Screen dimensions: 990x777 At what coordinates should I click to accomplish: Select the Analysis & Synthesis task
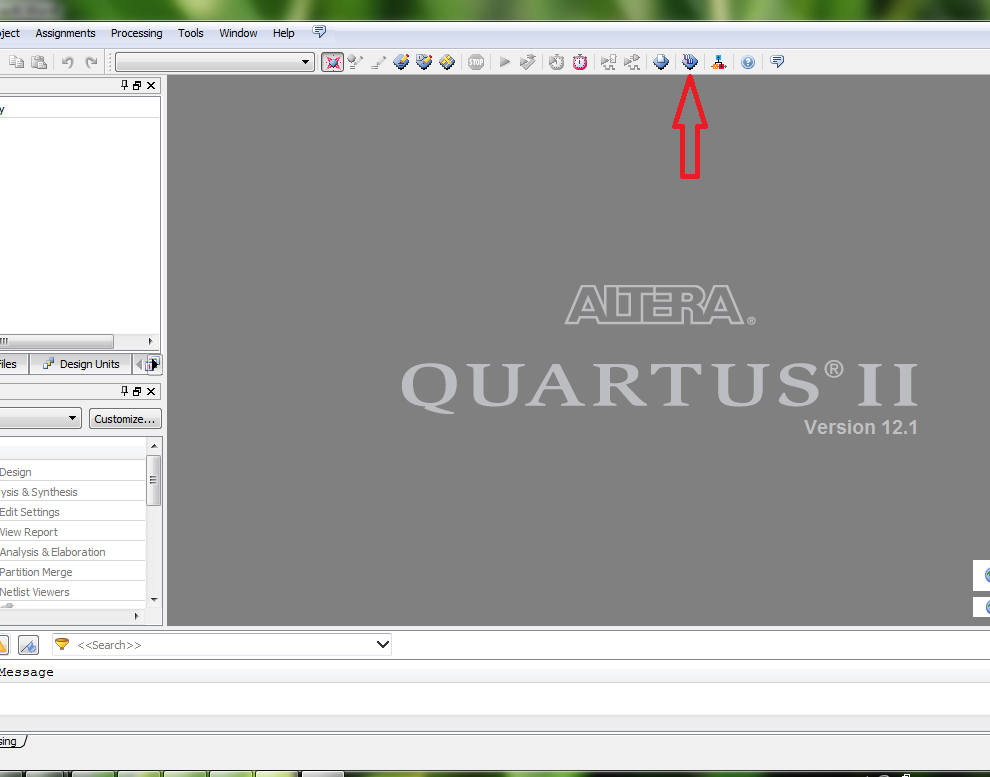(39, 492)
